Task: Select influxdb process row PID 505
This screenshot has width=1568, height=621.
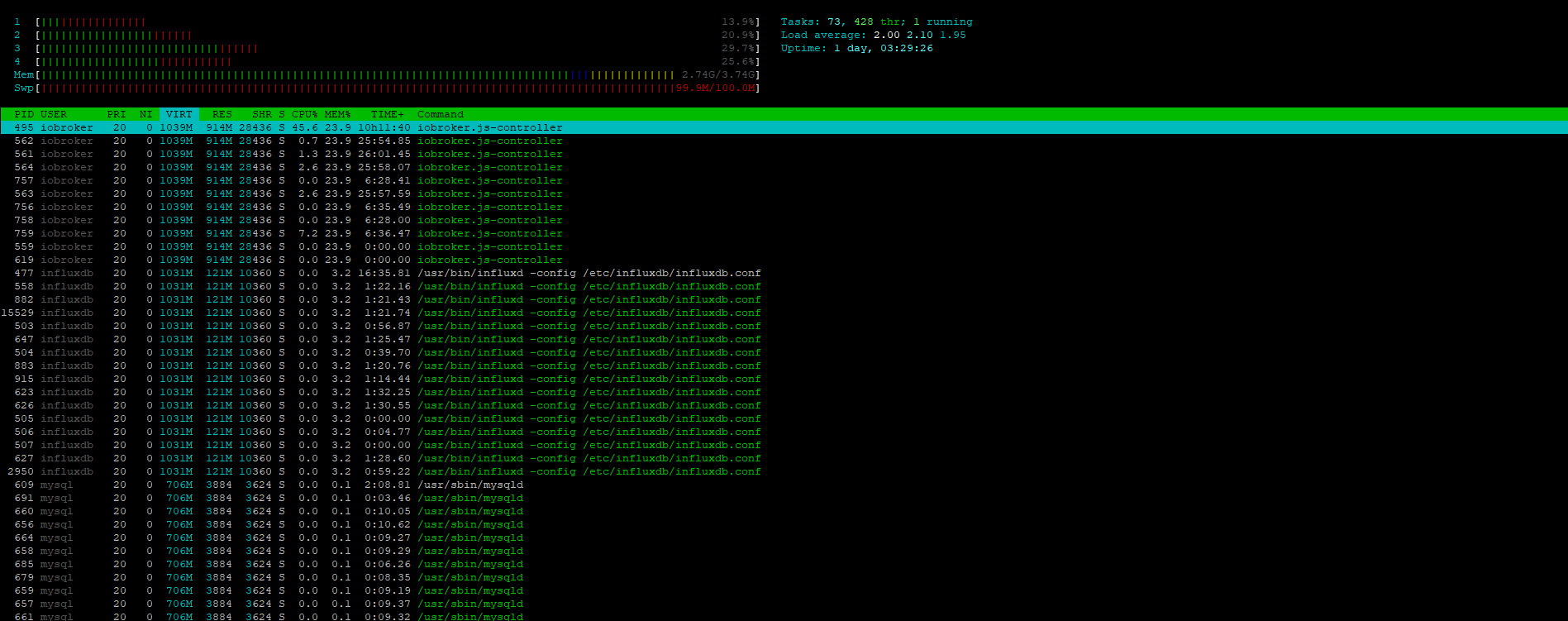Action: (784, 418)
